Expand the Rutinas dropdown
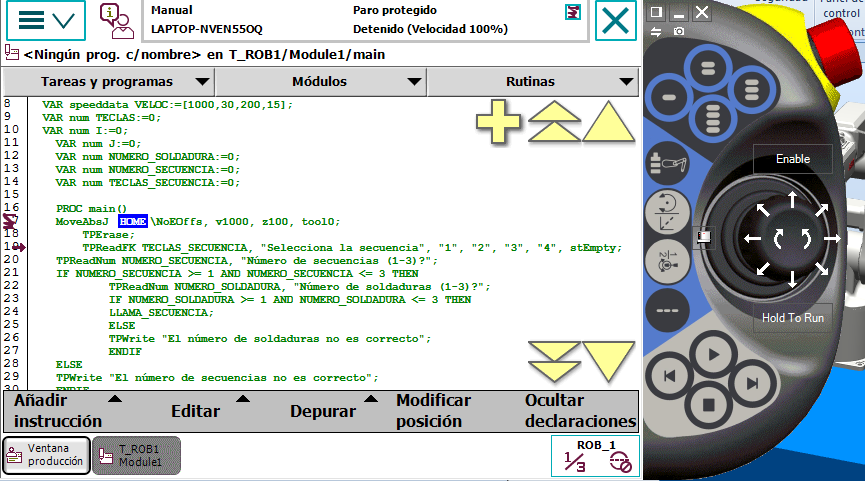The height and width of the screenshot is (481, 865). pos(533,82)
